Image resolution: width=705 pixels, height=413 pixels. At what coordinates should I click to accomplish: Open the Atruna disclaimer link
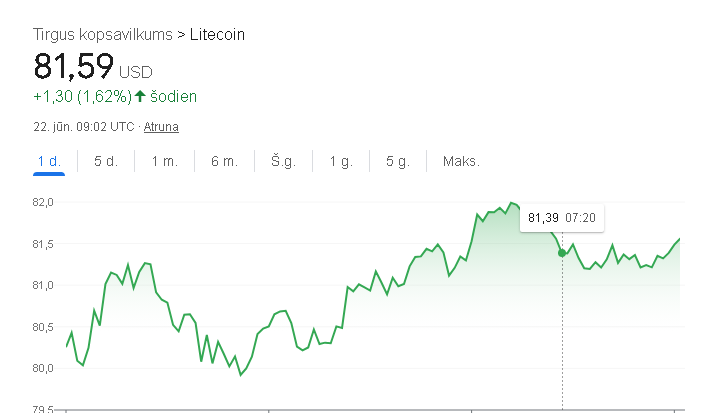(x=161, y=127)
